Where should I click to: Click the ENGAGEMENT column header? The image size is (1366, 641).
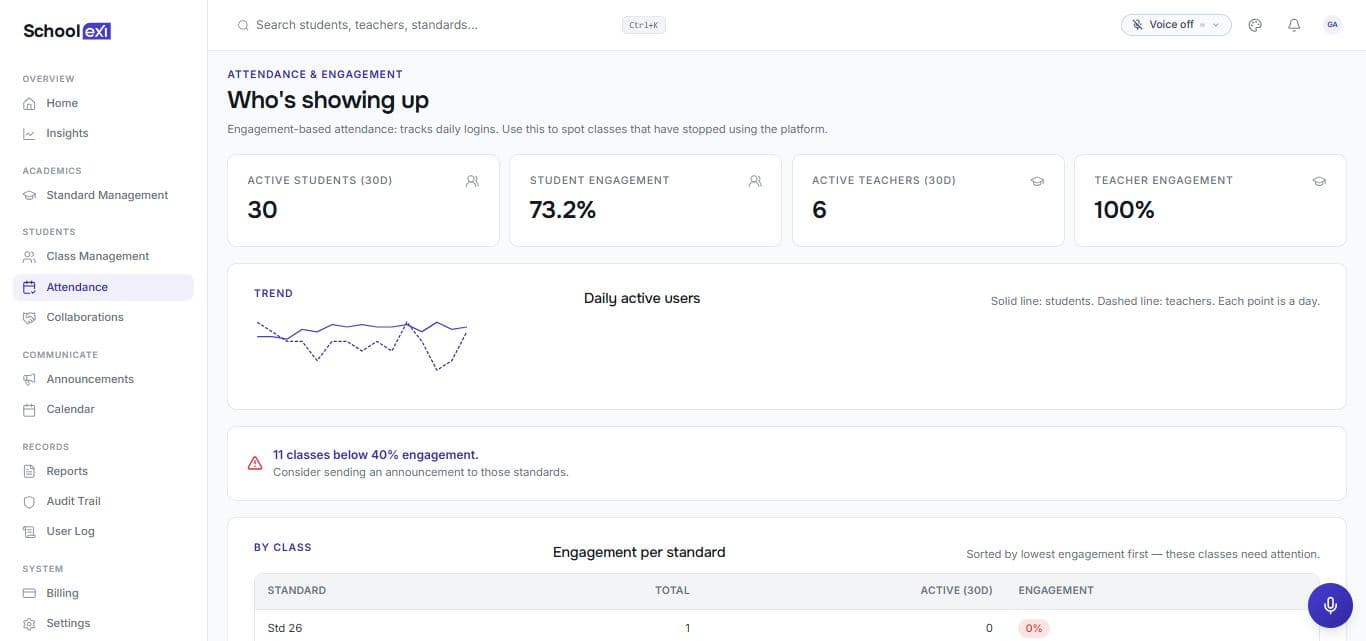coord(1056,590)
